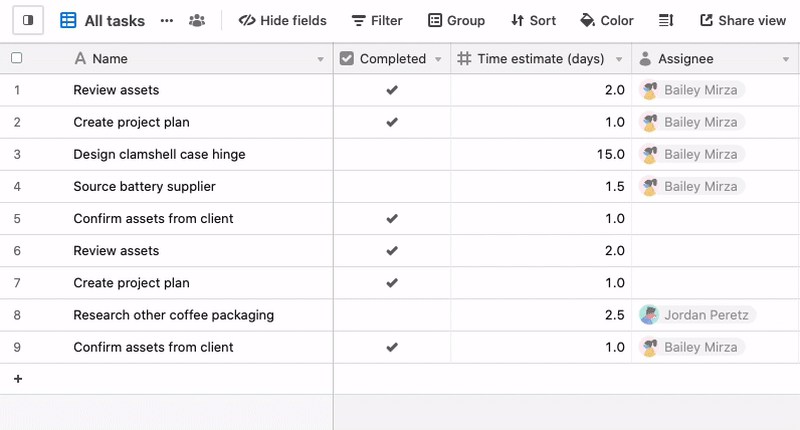Select the Jordan Peretz assignee chip

point(697,315)
